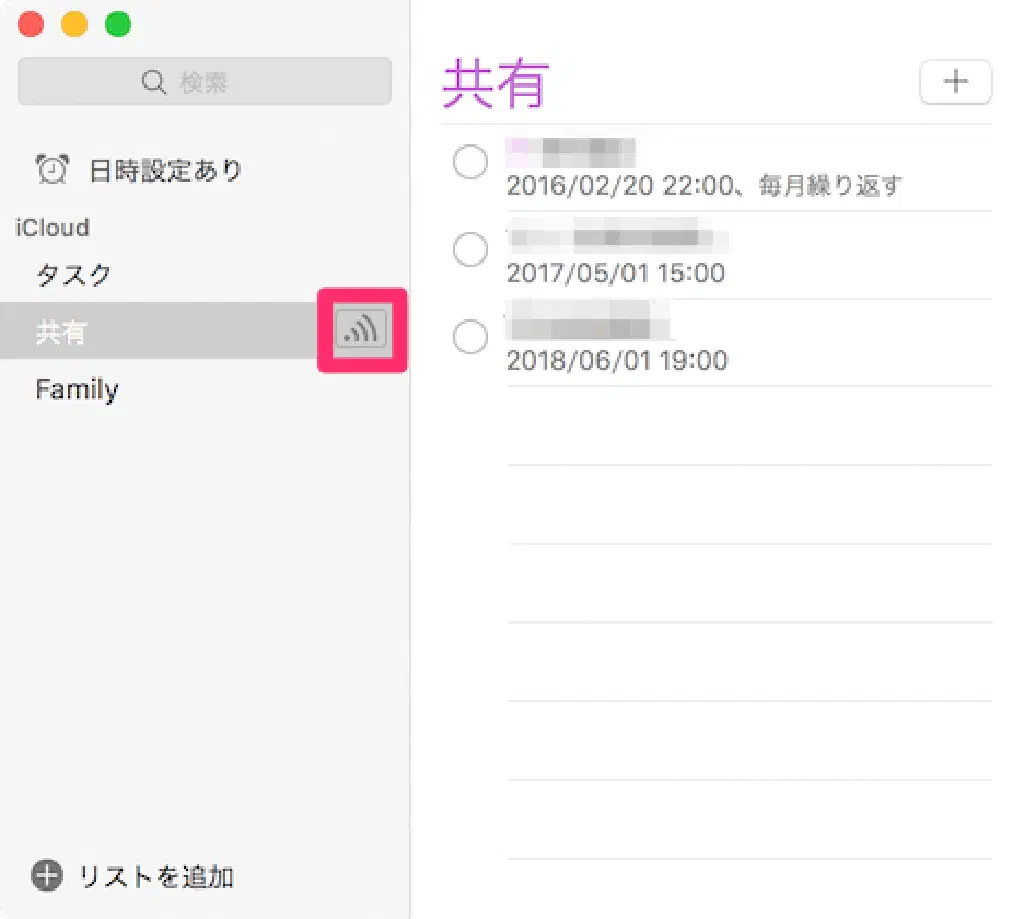Click the green full-screen window button
This screenshot has height=919, width=1024.
[x=118, y=24]
